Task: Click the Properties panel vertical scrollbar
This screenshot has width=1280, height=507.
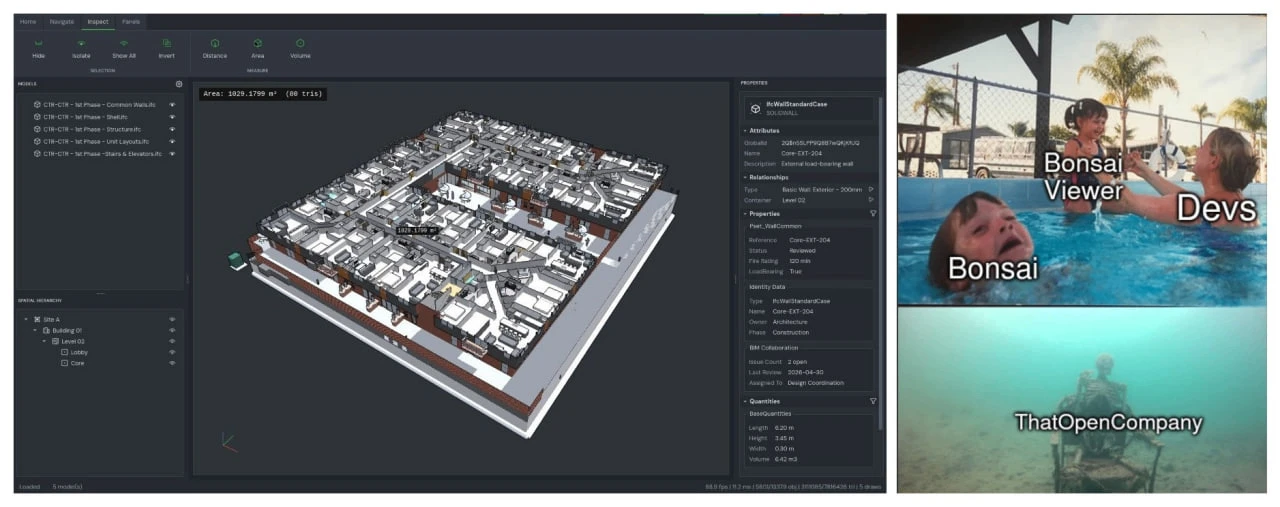Action: tap(880, 262)
